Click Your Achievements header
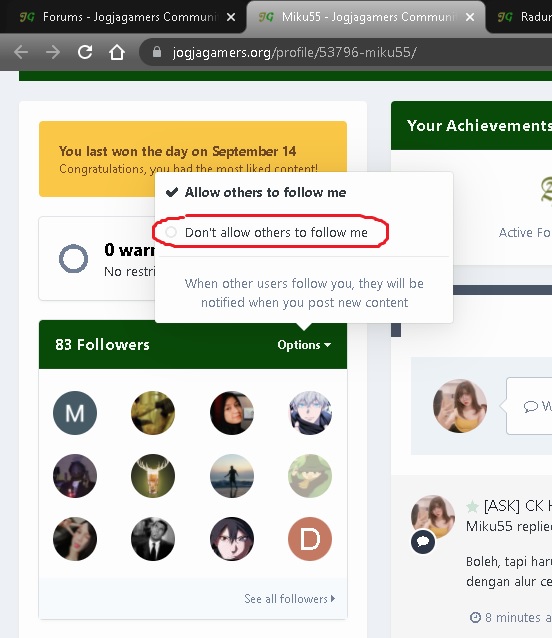Viewport: 552px width, 638px height. 479,126
